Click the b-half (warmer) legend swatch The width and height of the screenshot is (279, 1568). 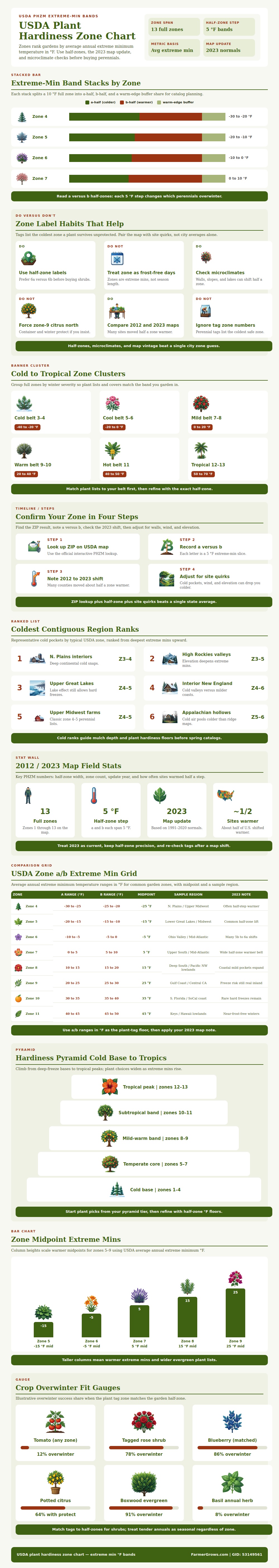pyautogui.click(x=122, y=102)
